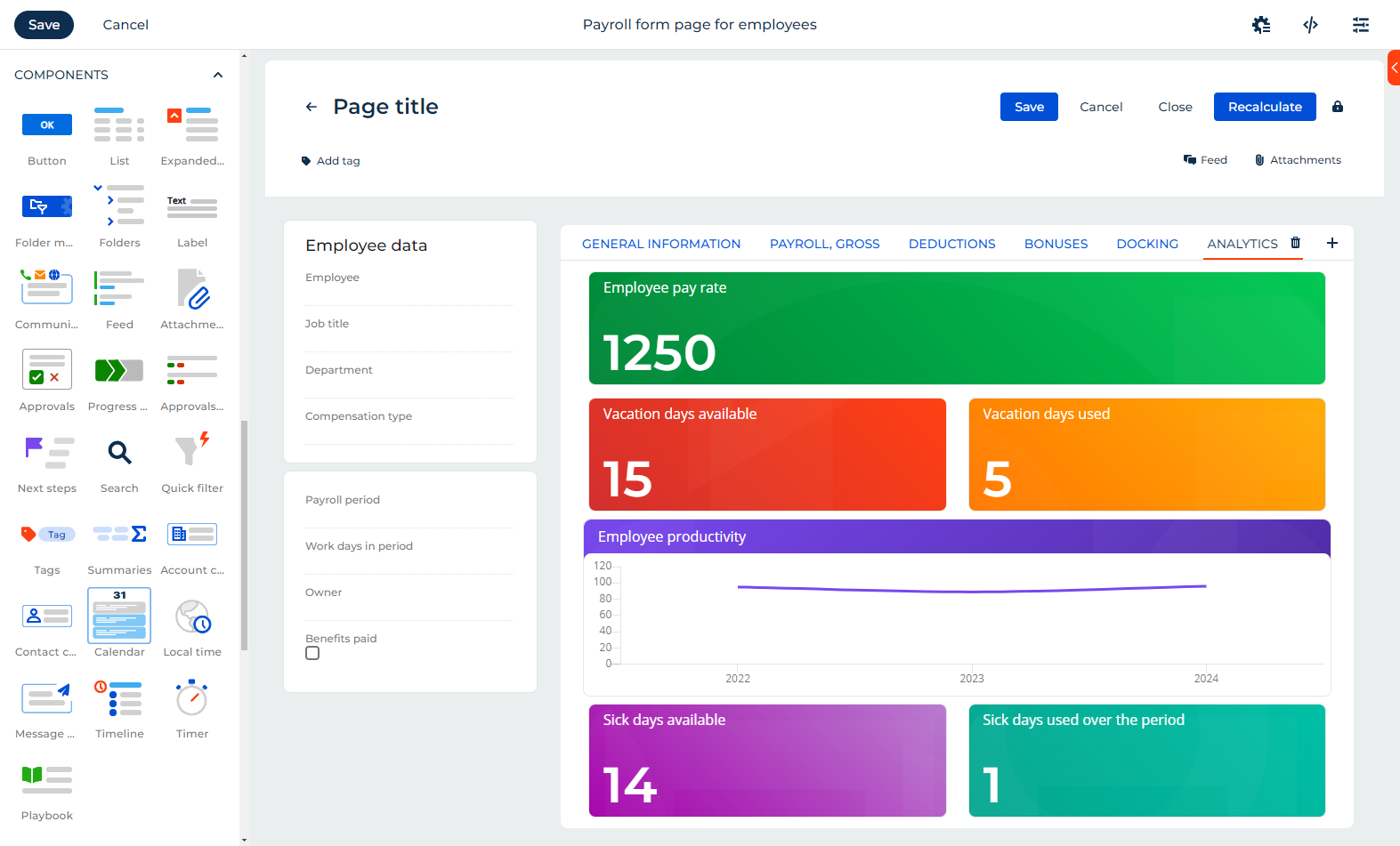
Task: Pick the Progress bar component
Action: [x=119, y=370]
